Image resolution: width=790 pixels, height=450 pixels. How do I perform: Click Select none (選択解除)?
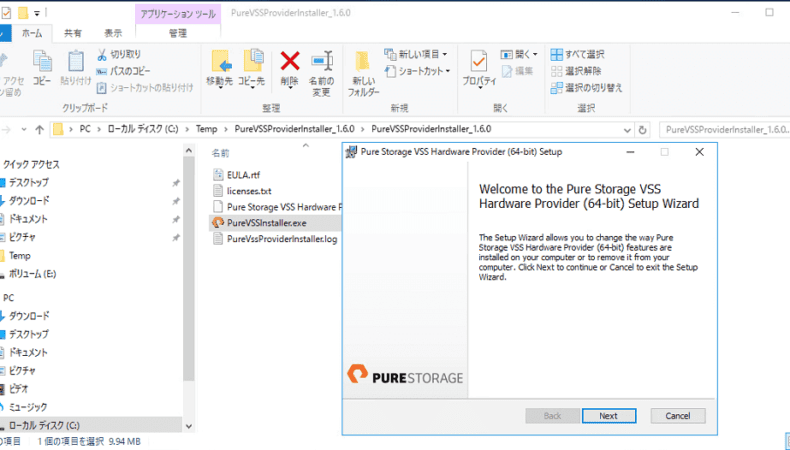pos(576,71)
